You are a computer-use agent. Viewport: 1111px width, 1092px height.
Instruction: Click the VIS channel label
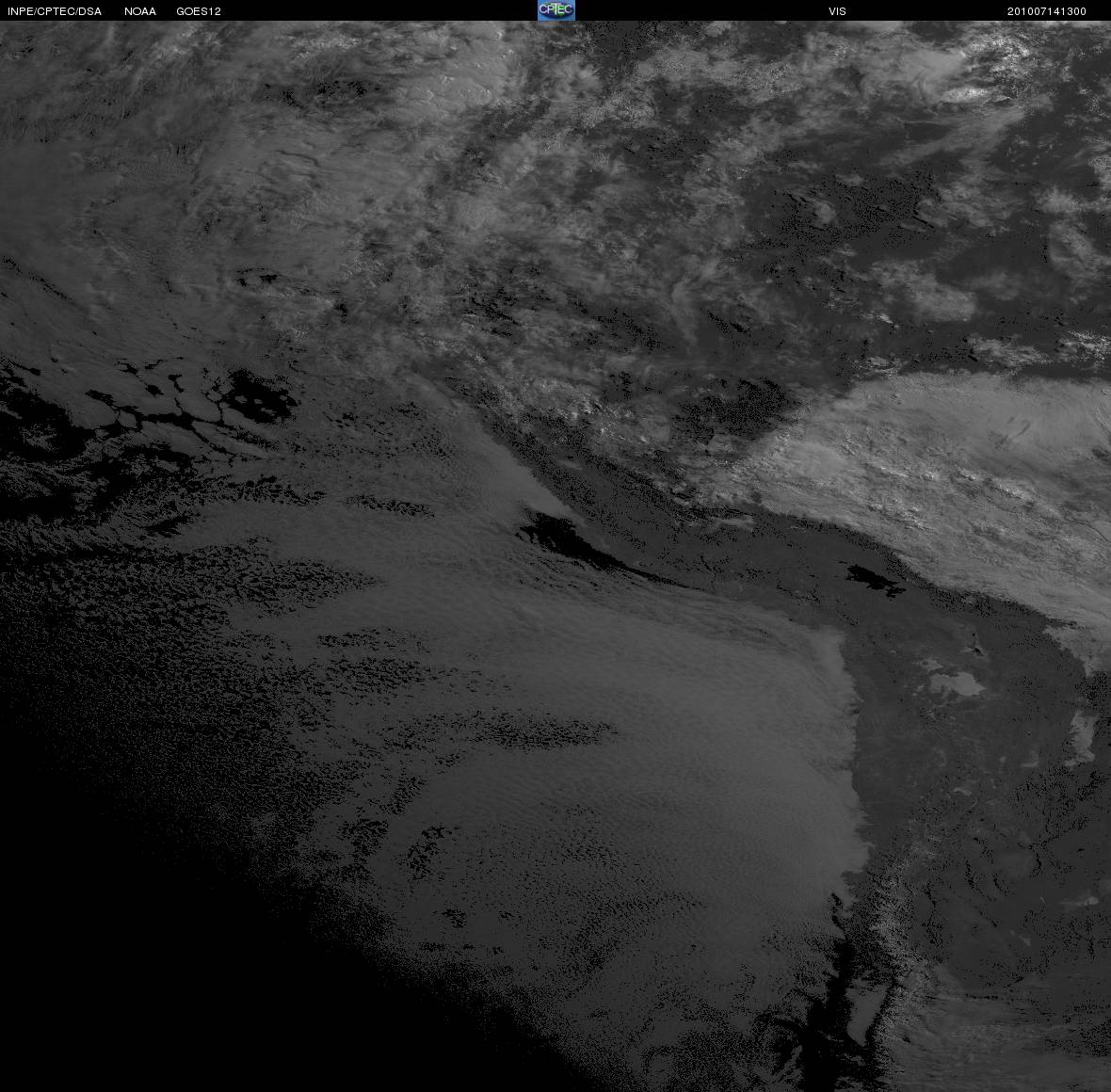click(x=838, y=11)
